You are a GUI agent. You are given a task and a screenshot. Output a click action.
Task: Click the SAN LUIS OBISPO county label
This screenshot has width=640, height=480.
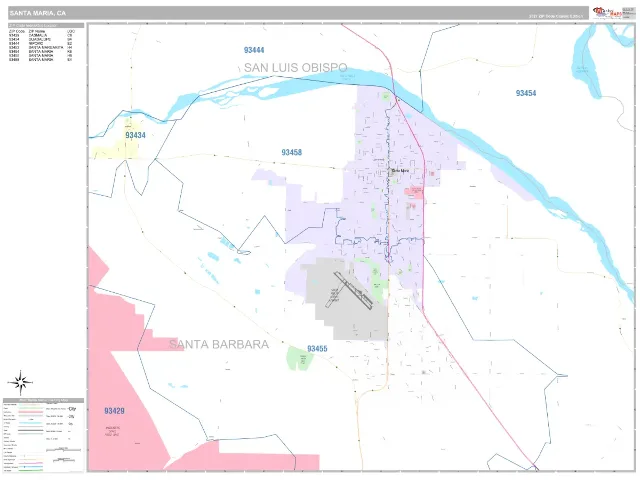(x=296, y=67)
